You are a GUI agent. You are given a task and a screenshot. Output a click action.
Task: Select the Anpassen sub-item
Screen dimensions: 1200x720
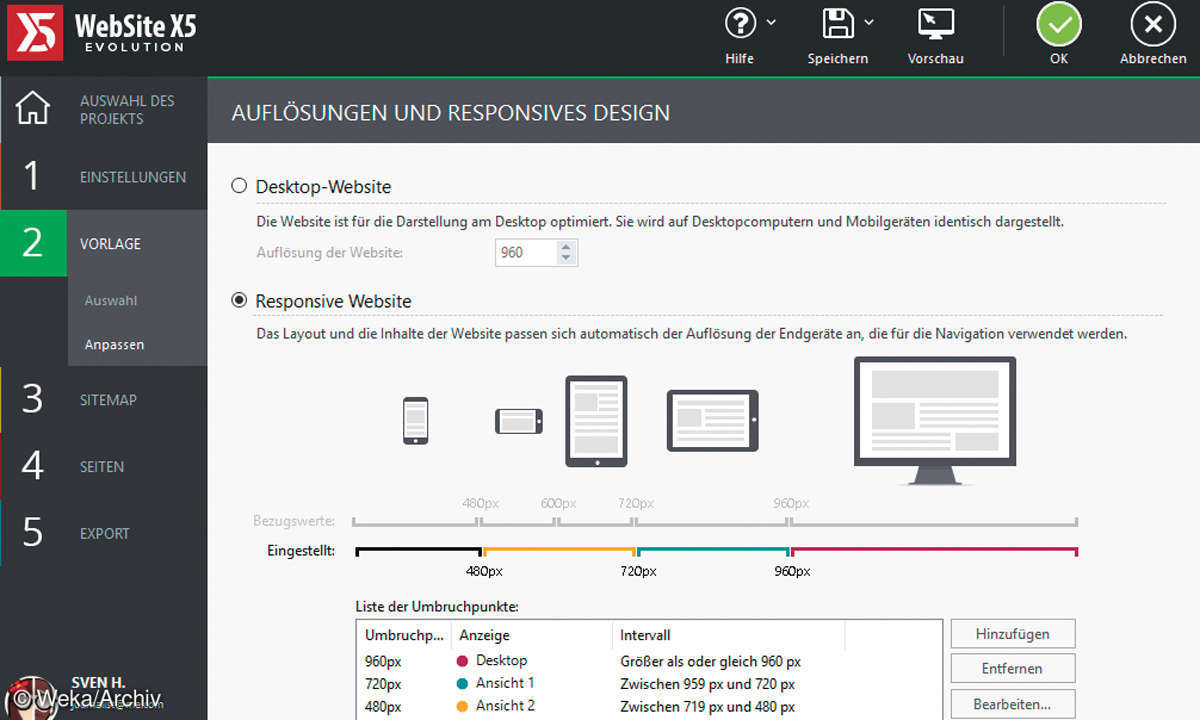click(x=114, y=344)
